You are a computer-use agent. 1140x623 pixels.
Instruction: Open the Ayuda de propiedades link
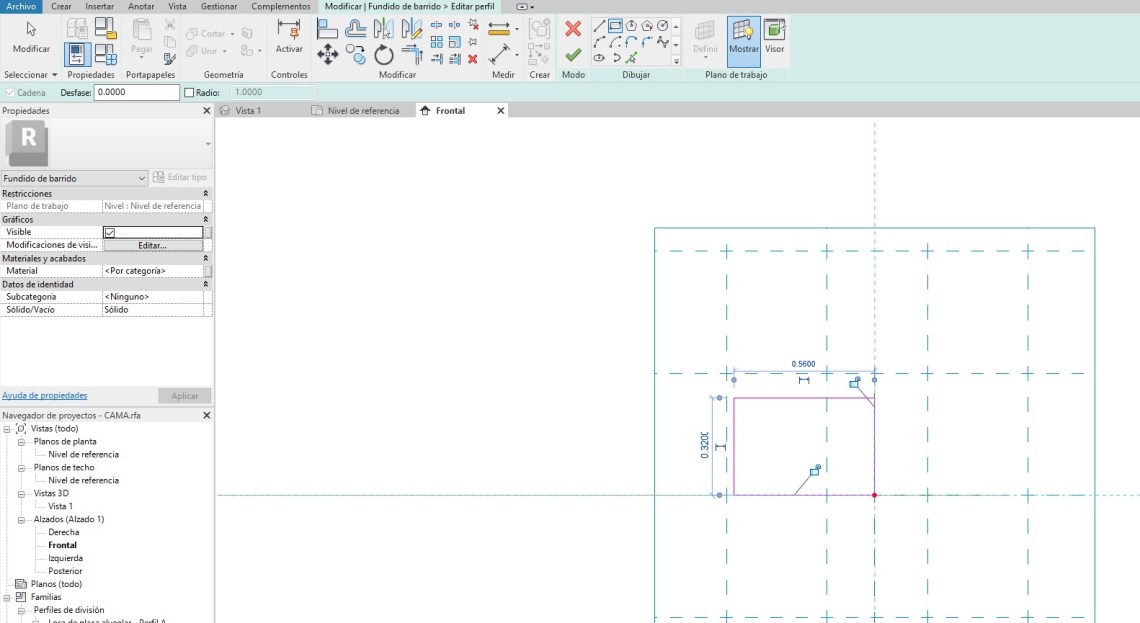click(x=44, y=395)
